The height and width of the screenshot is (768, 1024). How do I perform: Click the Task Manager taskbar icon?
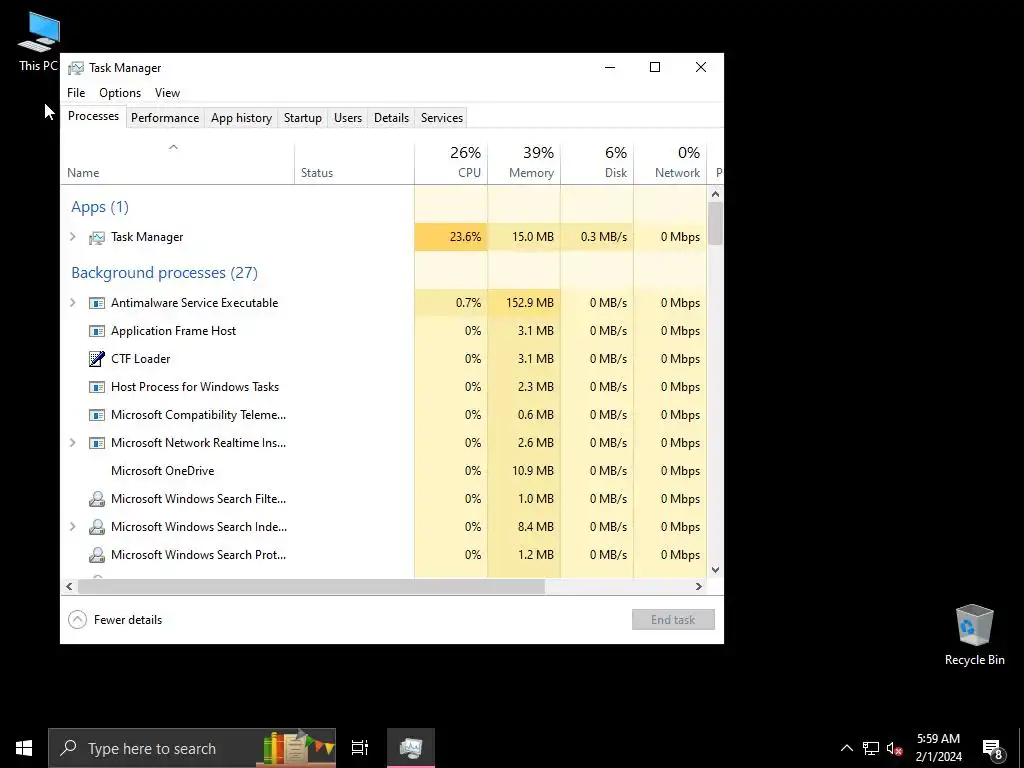[x=411, y=748]
